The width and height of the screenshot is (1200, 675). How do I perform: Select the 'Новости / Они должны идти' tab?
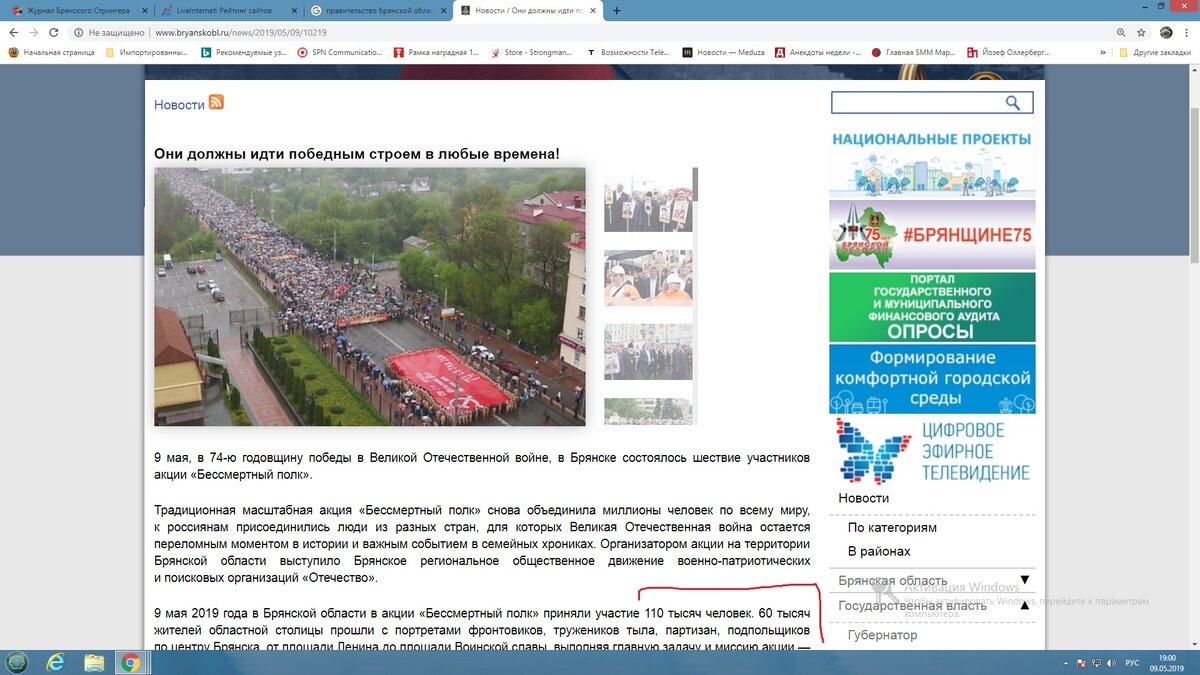[528, 11]
